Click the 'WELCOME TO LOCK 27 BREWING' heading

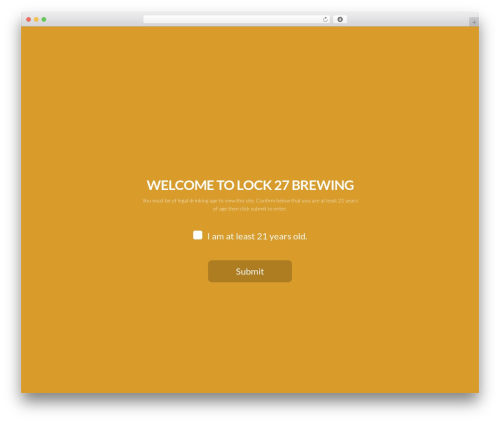click(250, 185)
